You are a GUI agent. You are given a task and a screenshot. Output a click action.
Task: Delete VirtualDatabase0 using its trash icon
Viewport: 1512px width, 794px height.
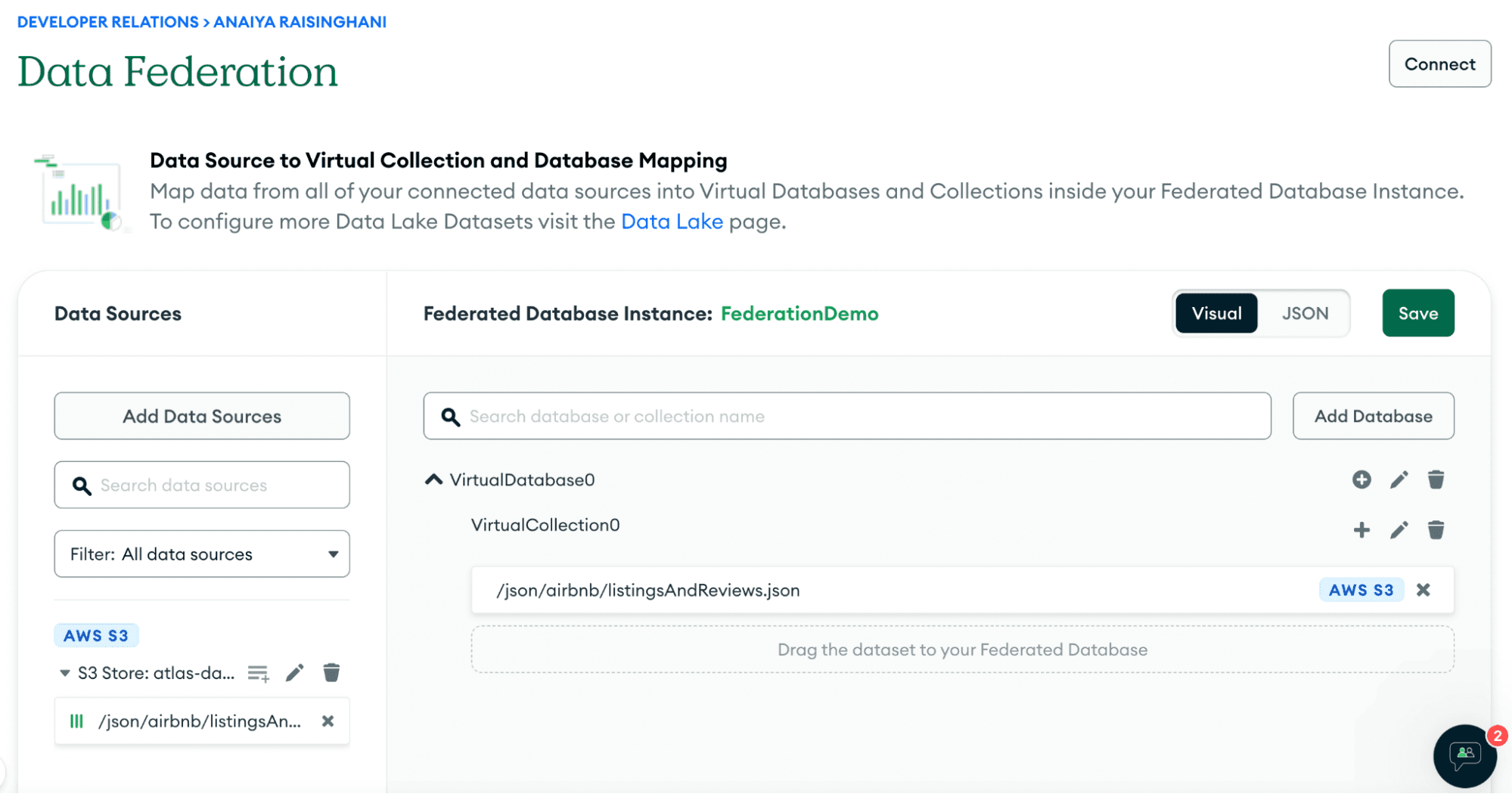click(1436, 479)
